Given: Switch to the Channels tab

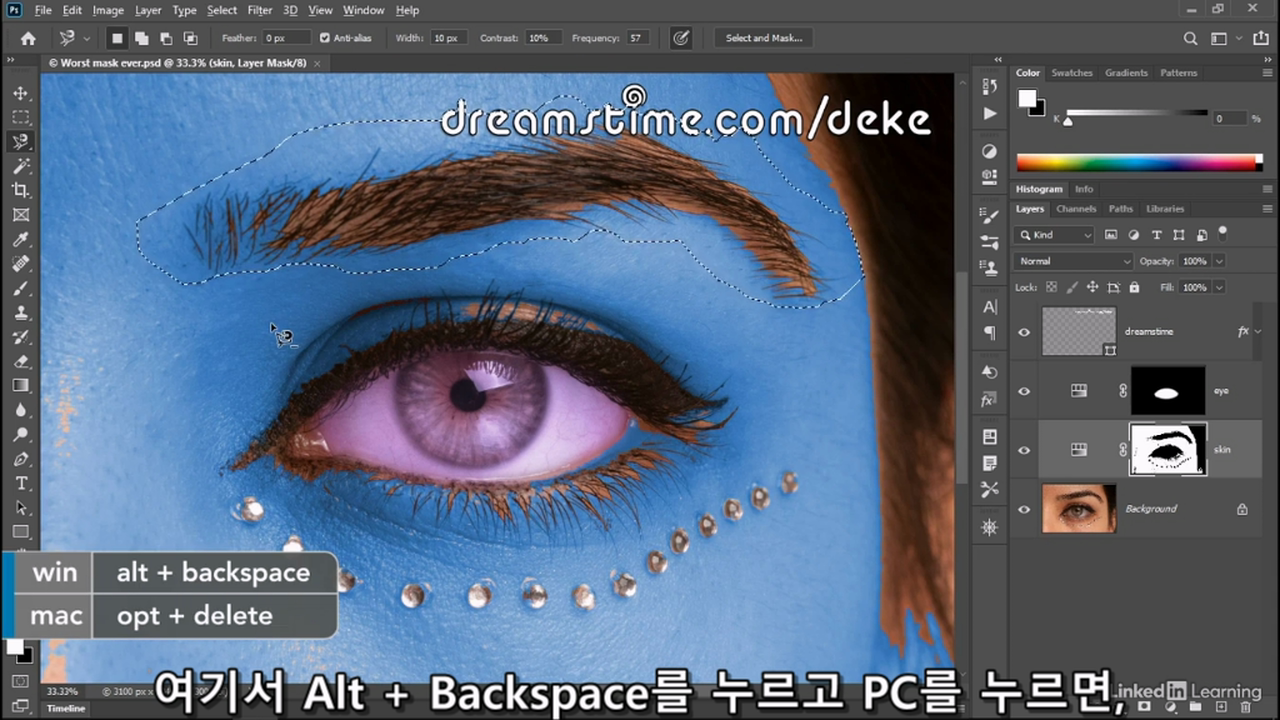Looking at the screenshot, I should pyautogui.click(x=1076, y=209).
